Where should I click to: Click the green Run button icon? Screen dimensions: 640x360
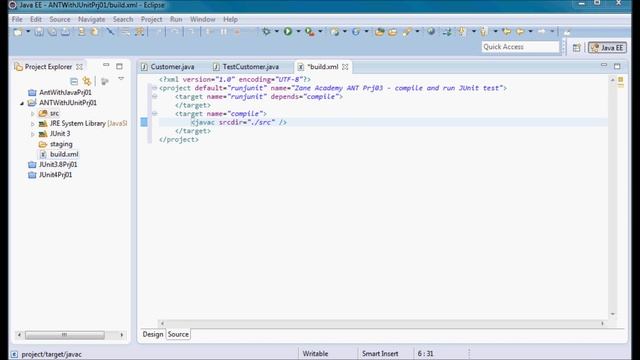288,31
